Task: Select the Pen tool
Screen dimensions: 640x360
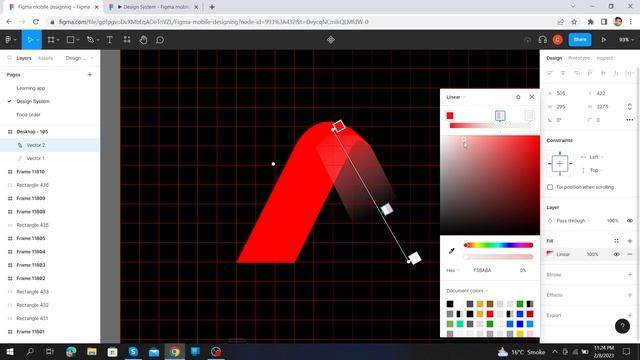Action: (x=90, y=40)
